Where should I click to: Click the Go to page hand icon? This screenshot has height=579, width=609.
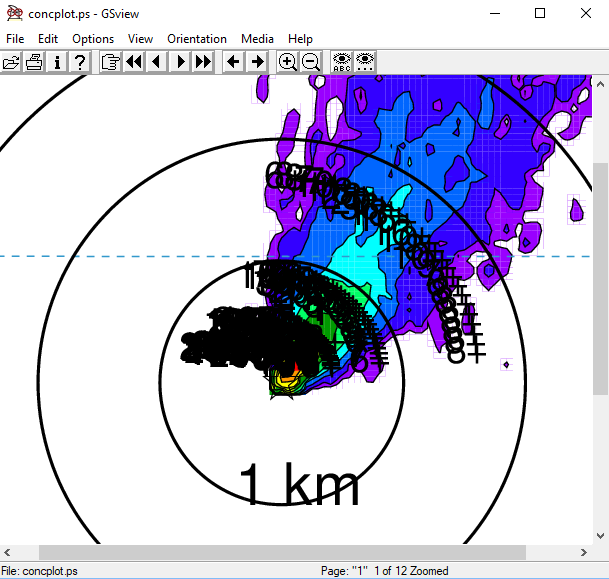coord(110,62)
